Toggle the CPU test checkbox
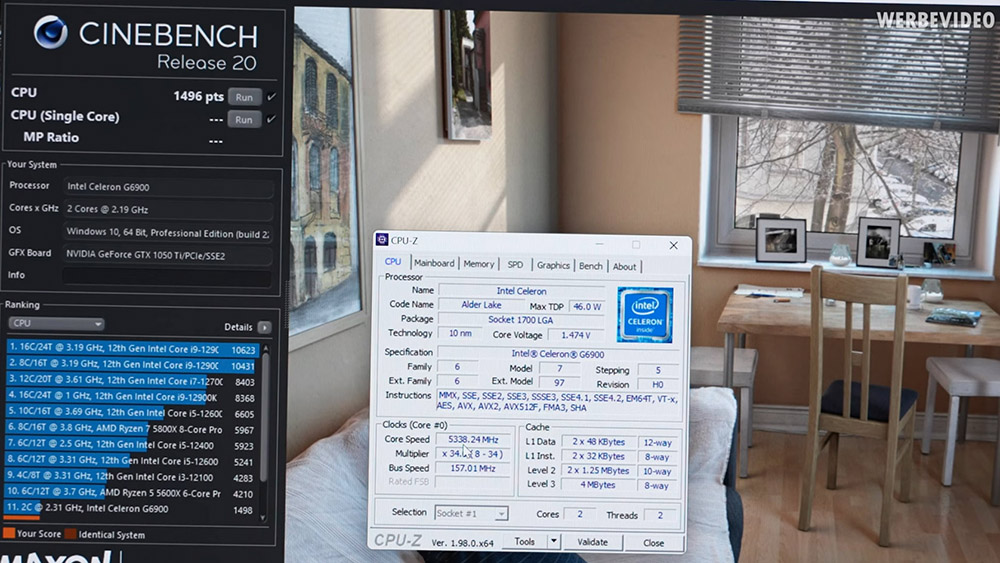 pos(271,96)
